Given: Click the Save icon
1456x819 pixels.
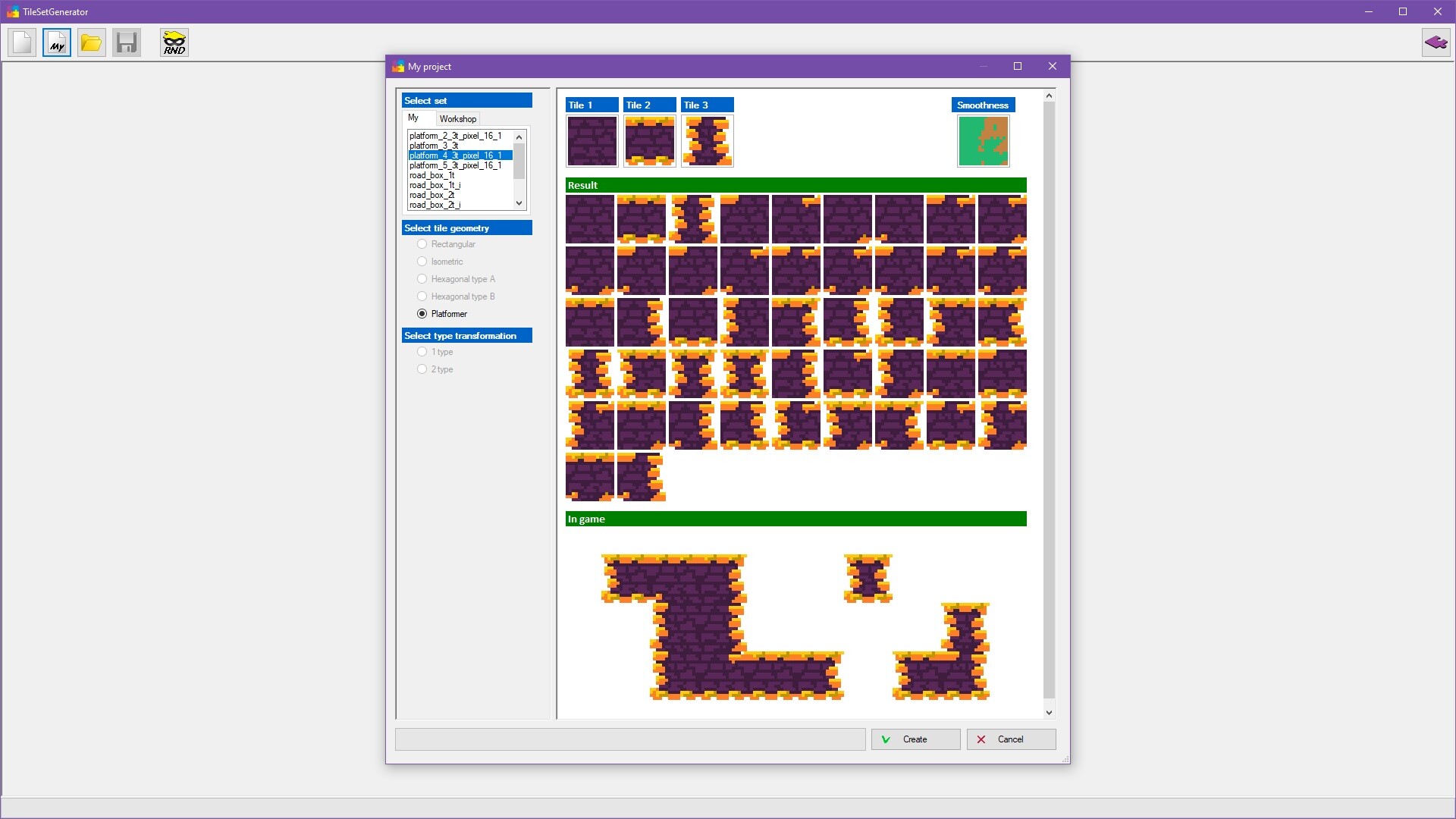Looking at the screenshot, I should (x=126, y=42).
